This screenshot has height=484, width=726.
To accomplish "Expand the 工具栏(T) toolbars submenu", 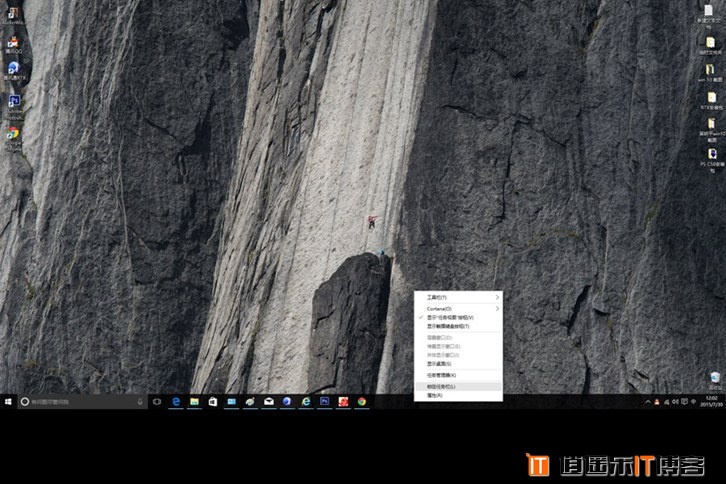I will coord(458,297).
